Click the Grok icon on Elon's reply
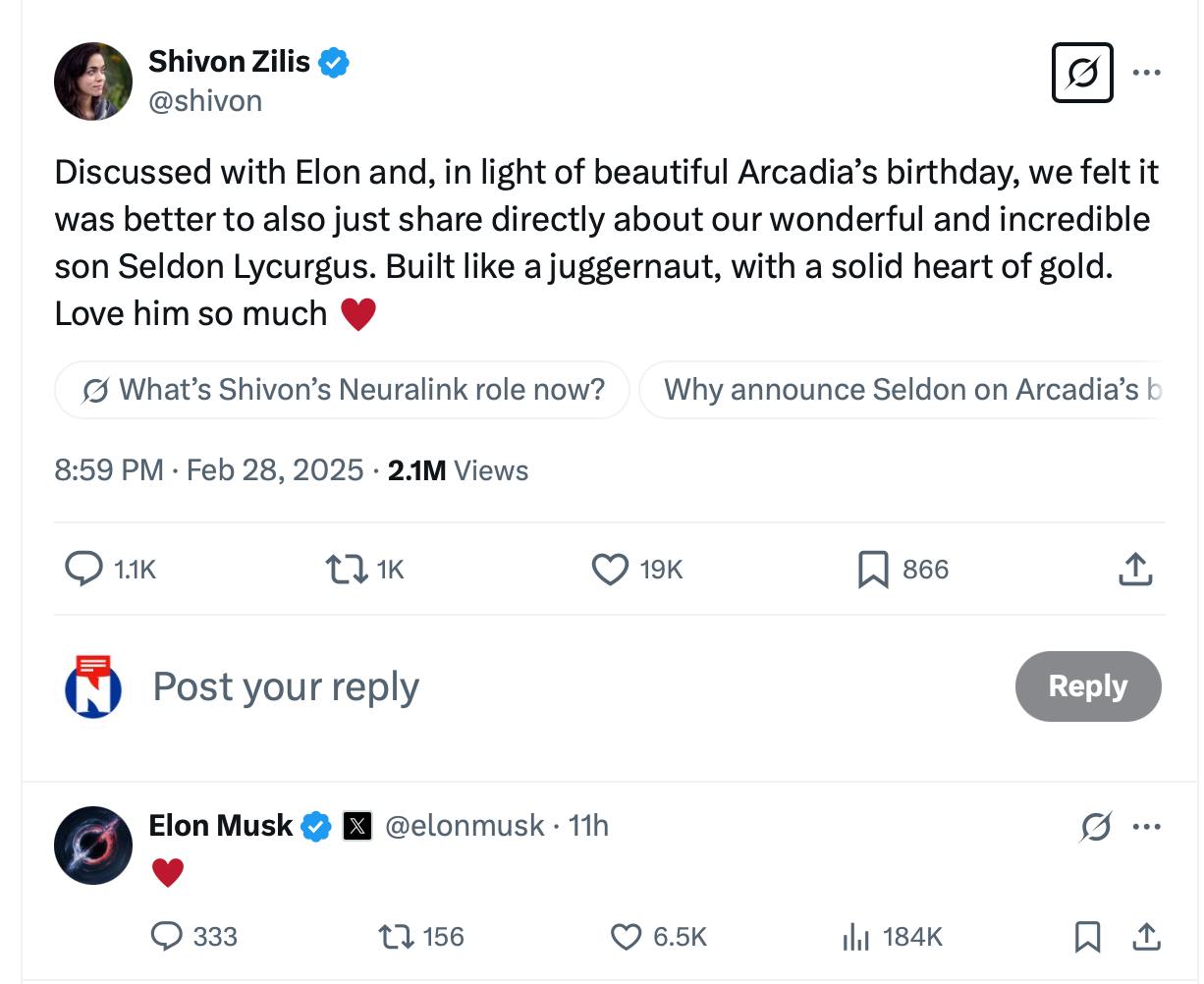 (x=1095, y=827)
